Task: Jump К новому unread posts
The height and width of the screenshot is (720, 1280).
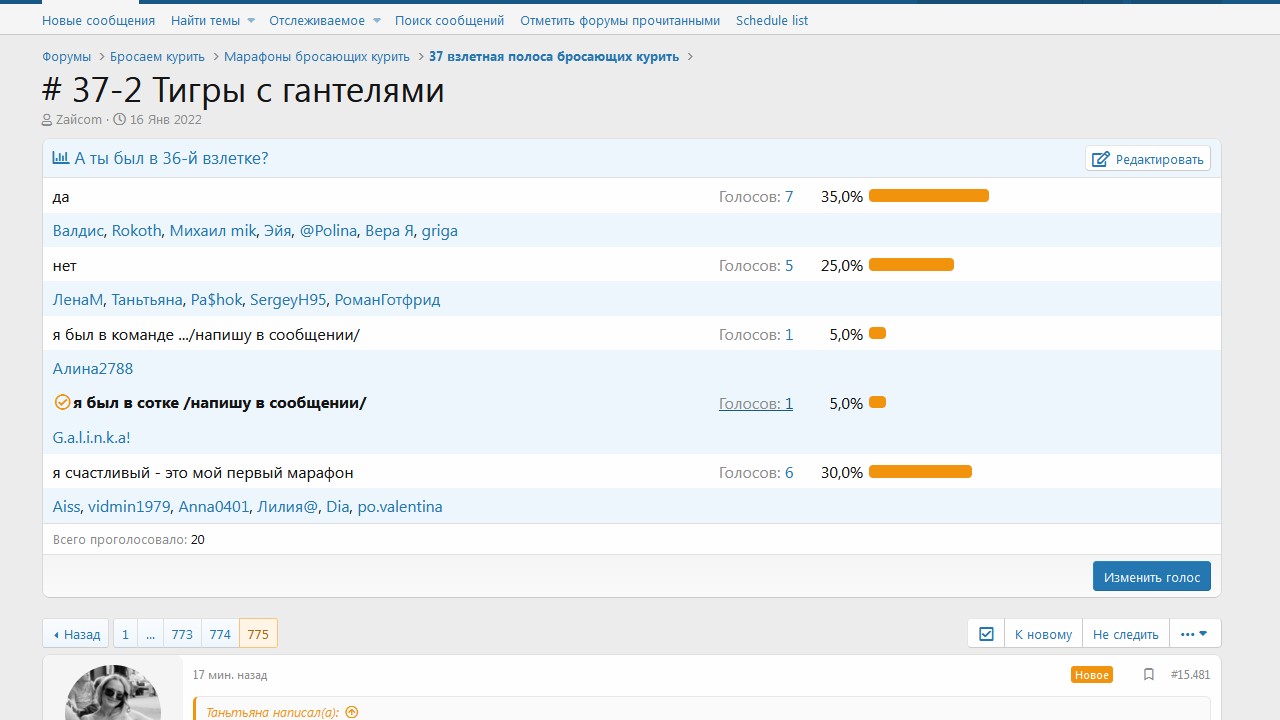Action: point(1043,634)
